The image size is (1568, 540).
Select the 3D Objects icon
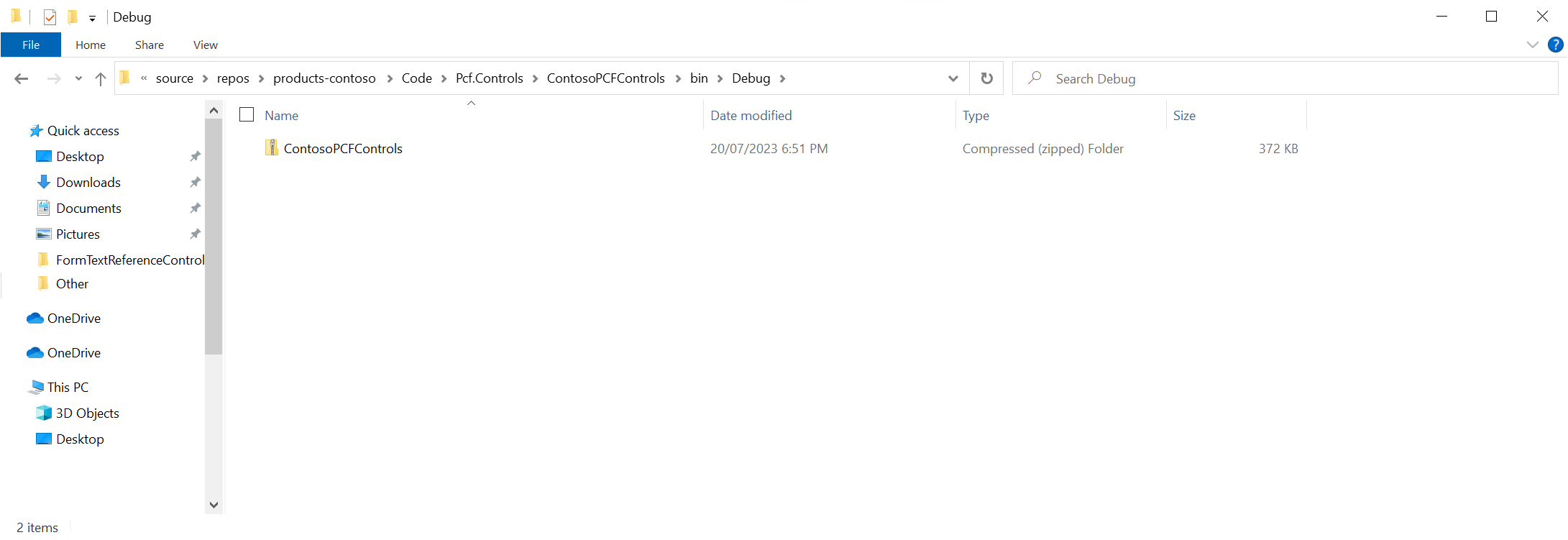pos(44,413)
